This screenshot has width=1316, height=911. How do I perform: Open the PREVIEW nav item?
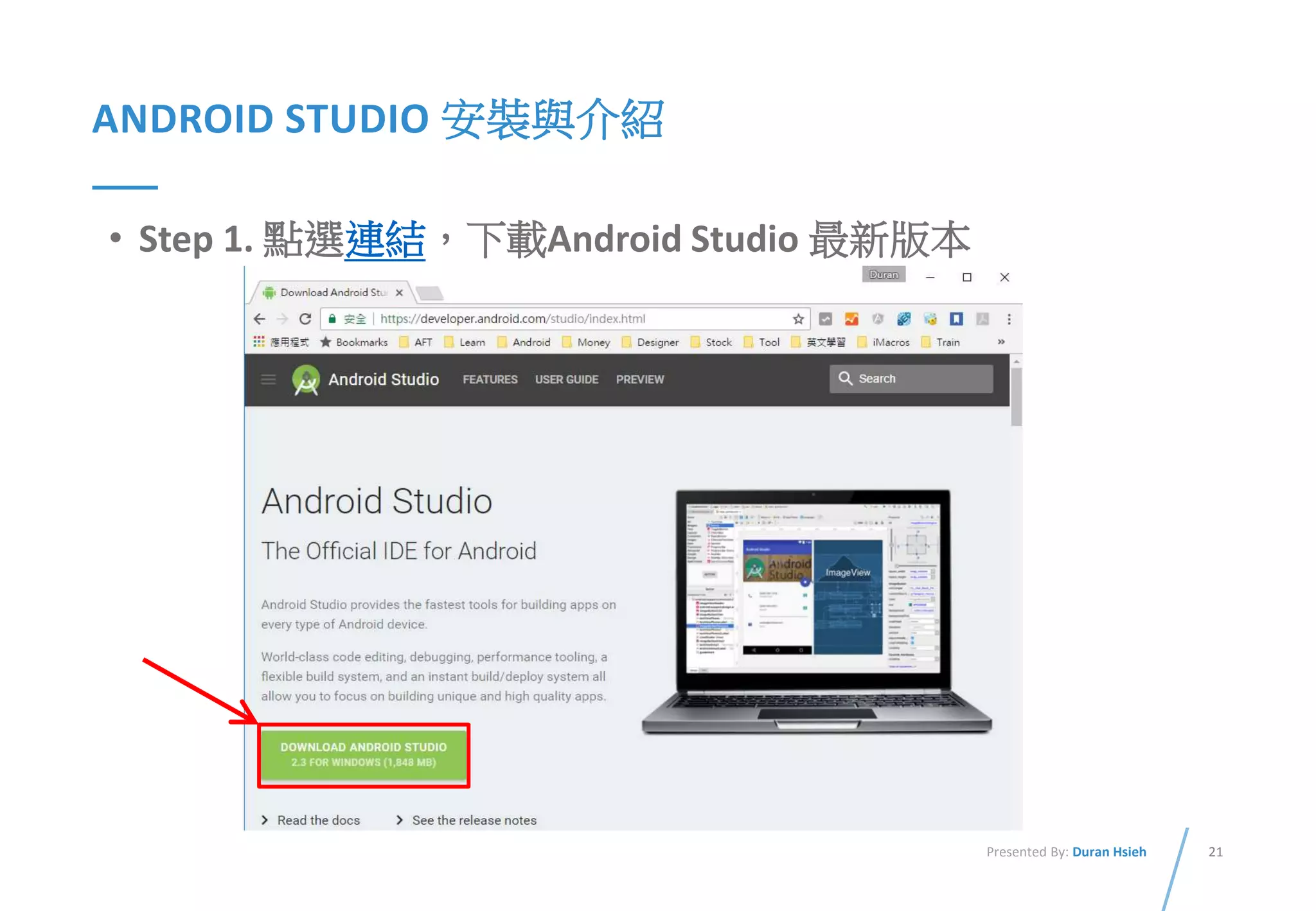(640, 379)
